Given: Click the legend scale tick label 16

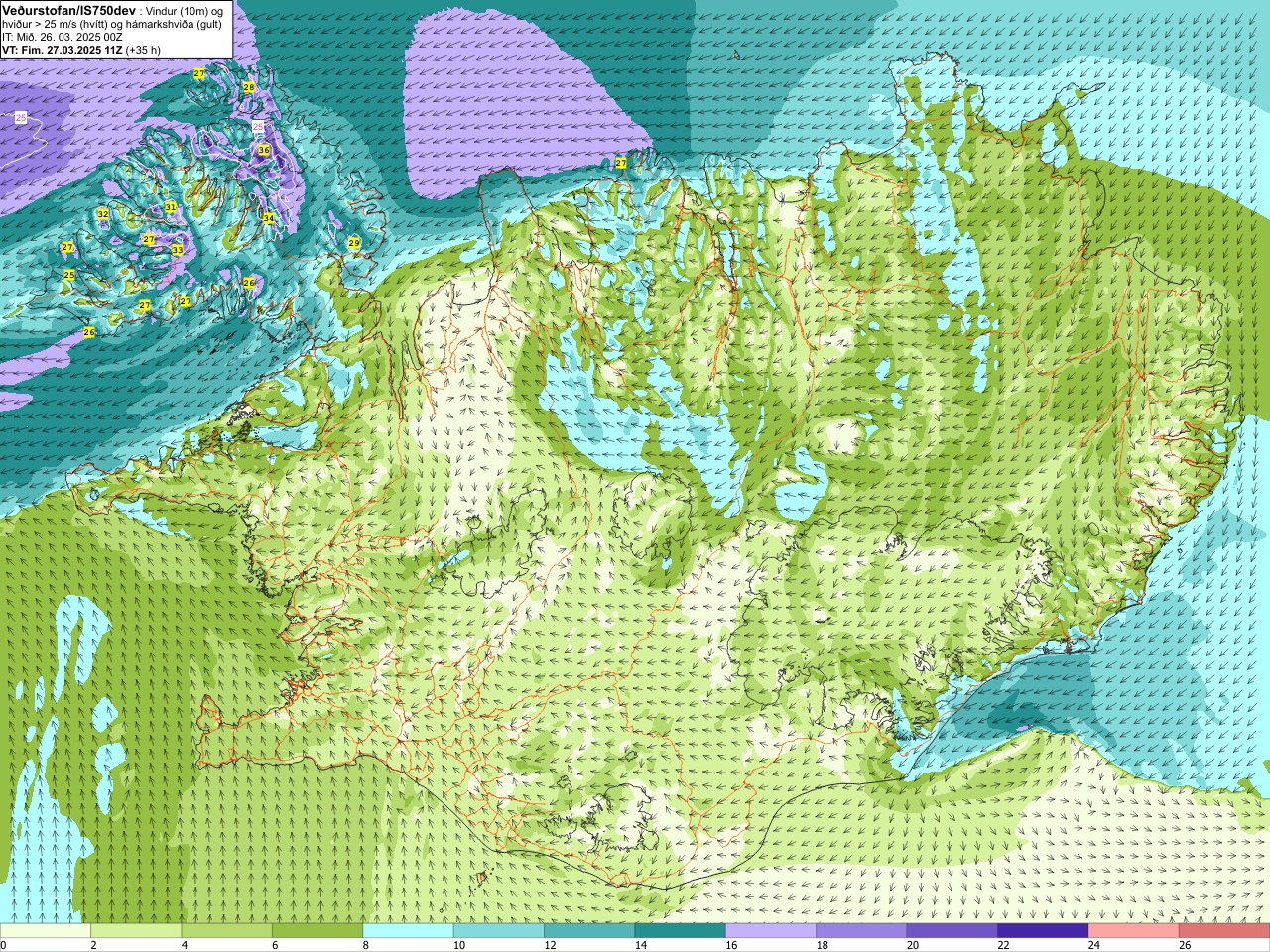Looking at the screenshot, I should tap(731, 945).
